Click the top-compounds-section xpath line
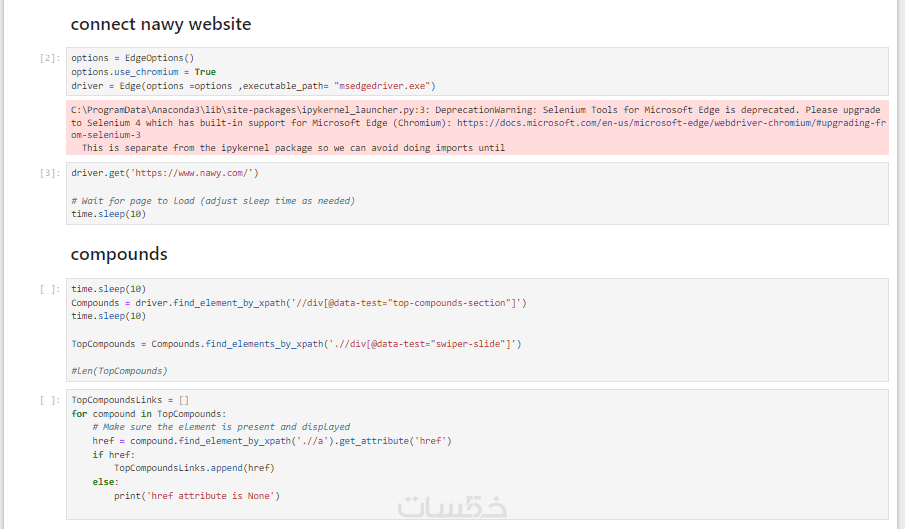 click(298, 302)
